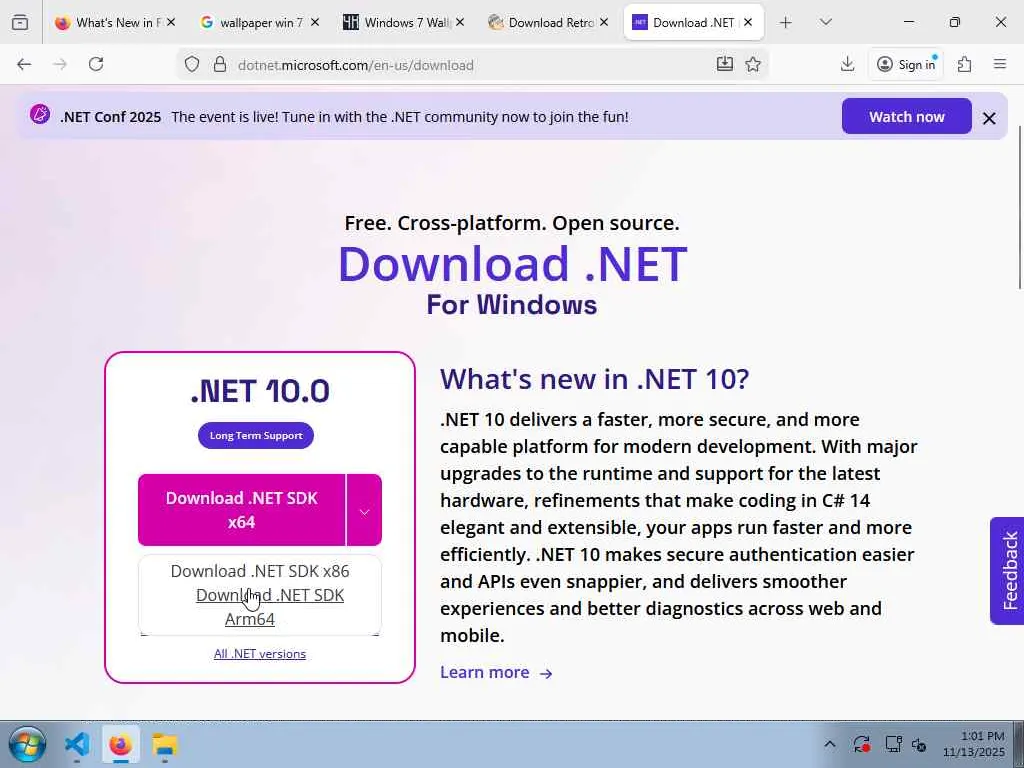Screen dimensions: 1024x768
Task: Open the Firefox downloads panel
Action: [x=847, y=64]
